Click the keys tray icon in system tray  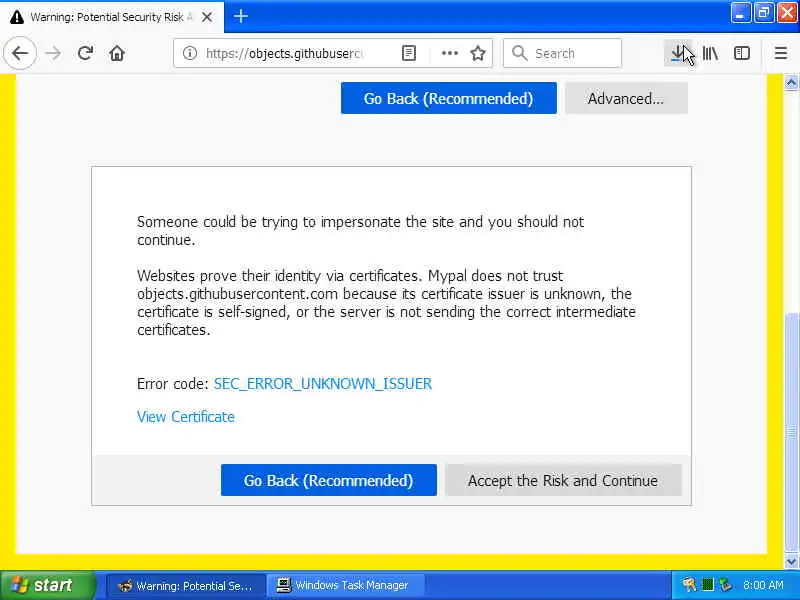click(689, 585)
